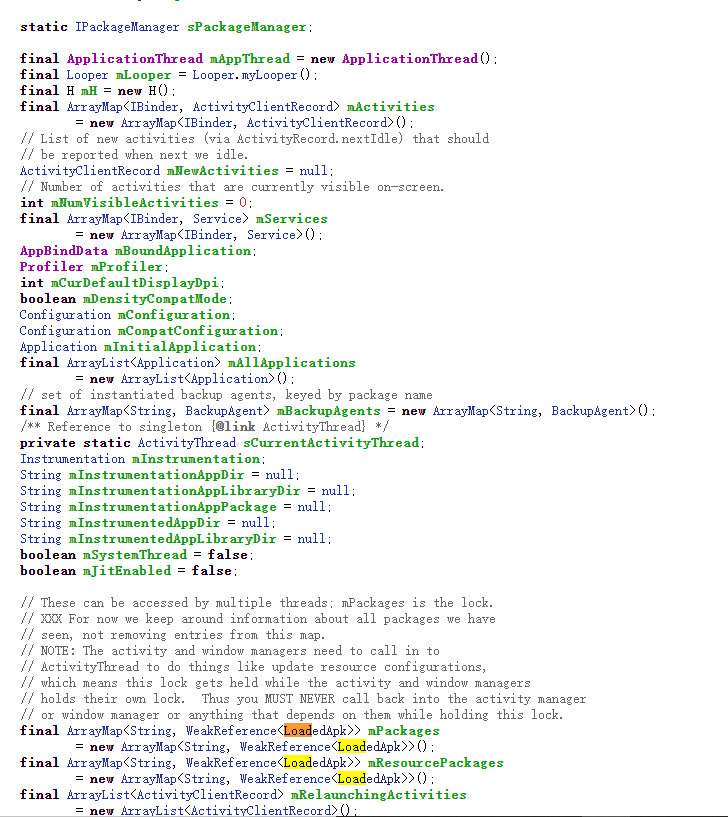The height and width of the screenshot is (817, 728).
Task: Click the @link tag in the Javadoc comment
Action: pyautogui.click(x=236, y=427)
